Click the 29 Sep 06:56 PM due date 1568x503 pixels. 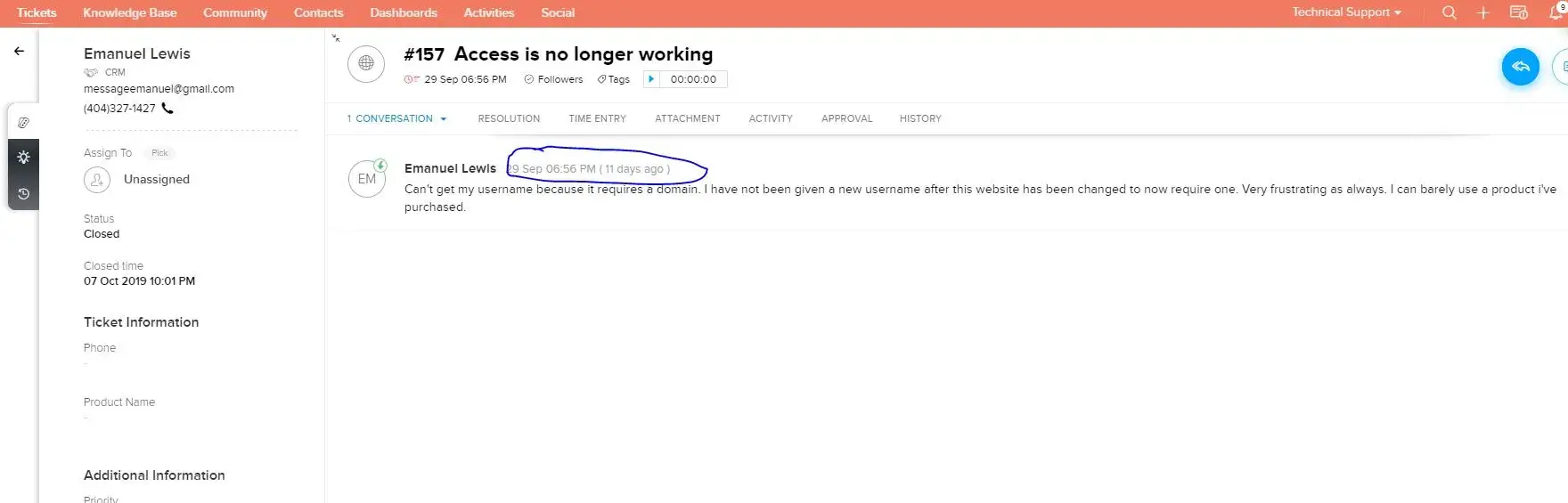(465, 79)
